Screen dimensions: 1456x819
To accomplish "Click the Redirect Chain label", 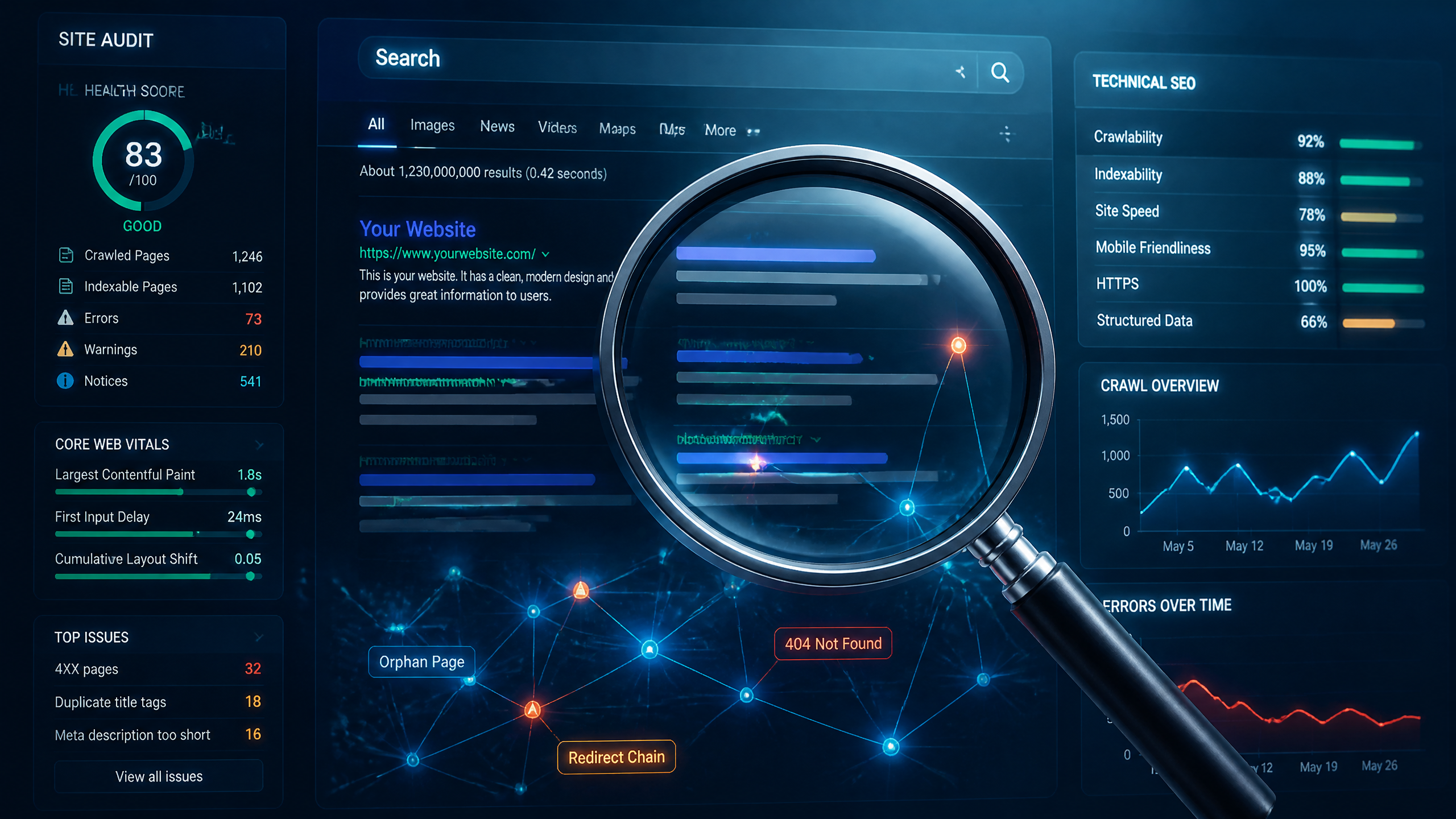I will pyautogui.click(x=617, y=757).
